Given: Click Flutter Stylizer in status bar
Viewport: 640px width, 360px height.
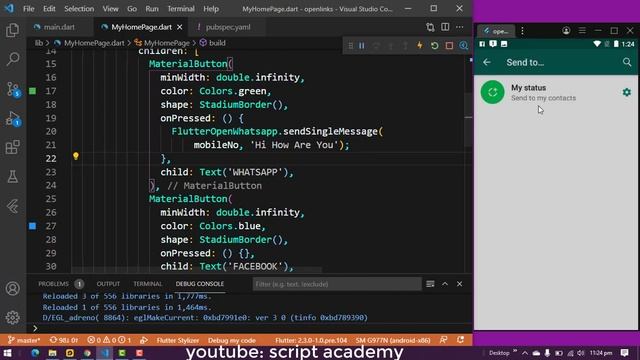Looking at the screenshot, I should pos(178,340).
